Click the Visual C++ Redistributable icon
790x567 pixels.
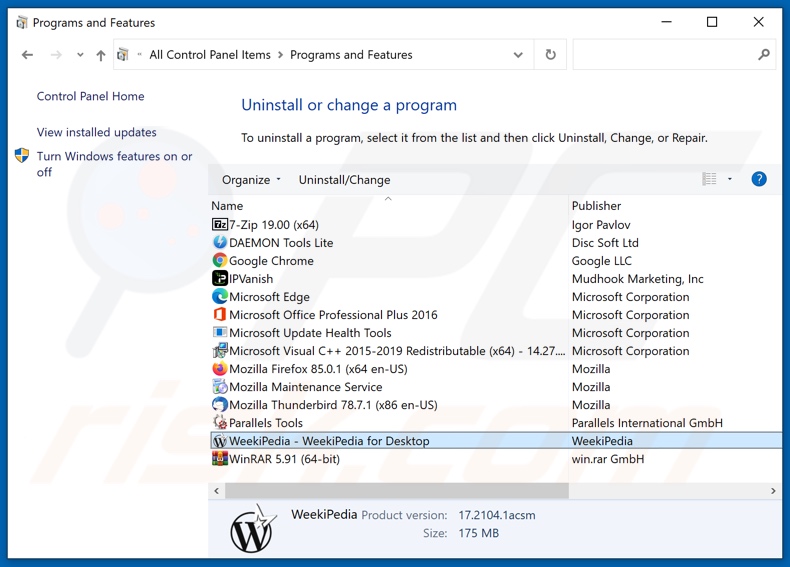coord(220,351)
